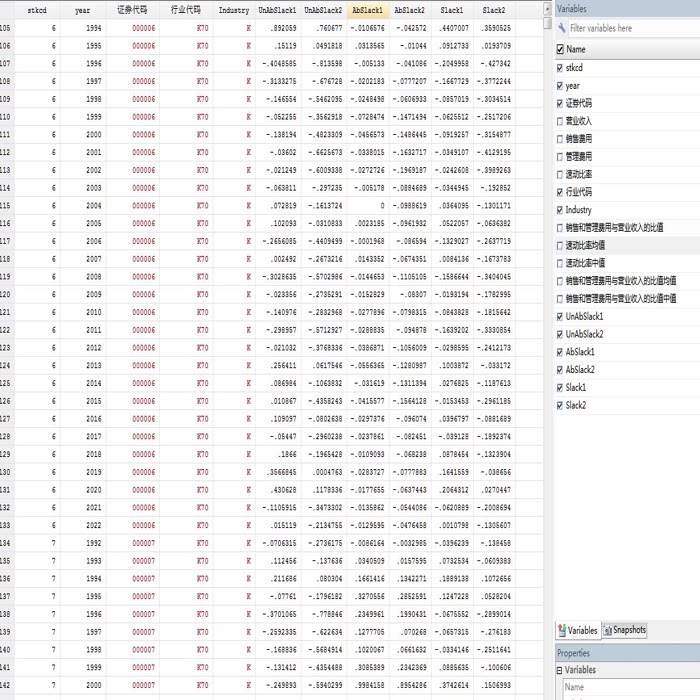This screenshot has height=700, width=700.
Task: Check the 管理费用 variable checkbox
Action: 560,157
